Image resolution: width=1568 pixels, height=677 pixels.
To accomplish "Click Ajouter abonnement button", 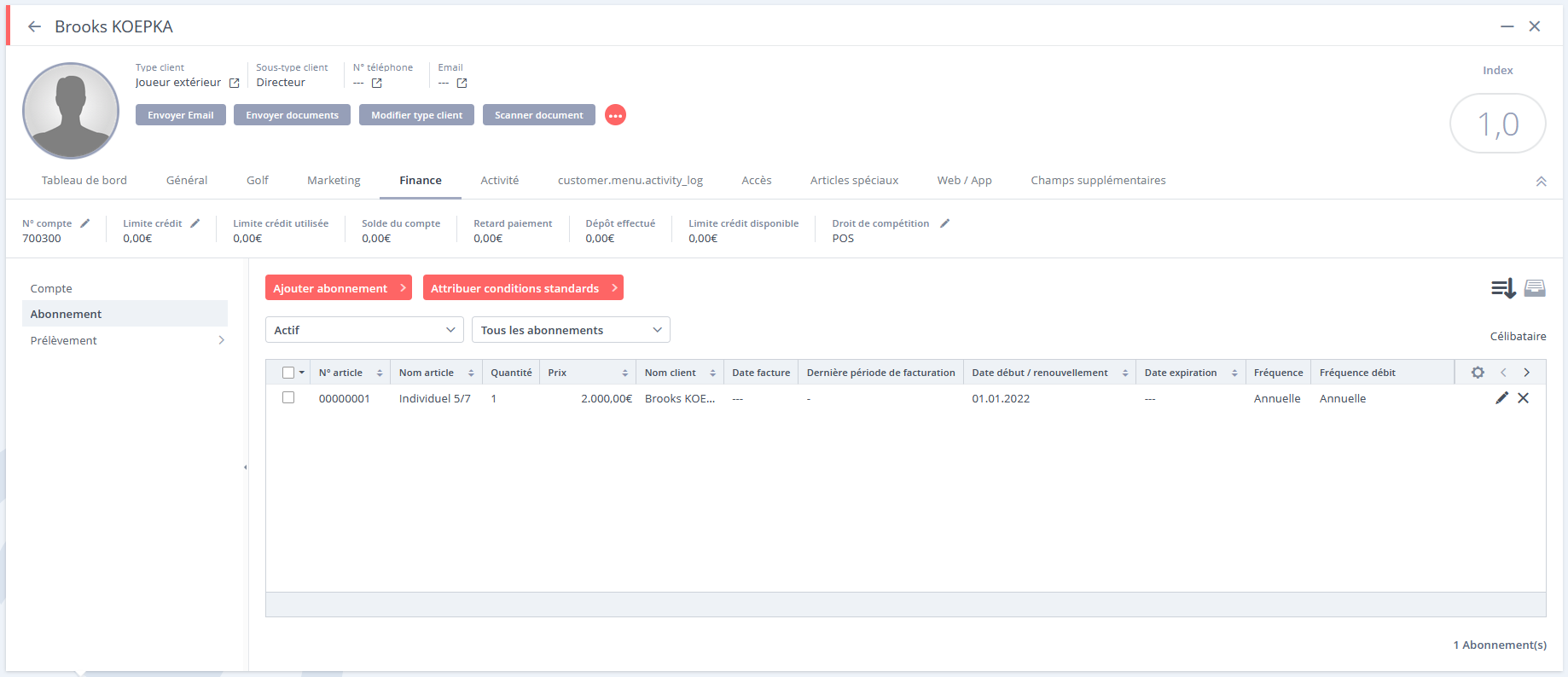I will tap(339, 287).
